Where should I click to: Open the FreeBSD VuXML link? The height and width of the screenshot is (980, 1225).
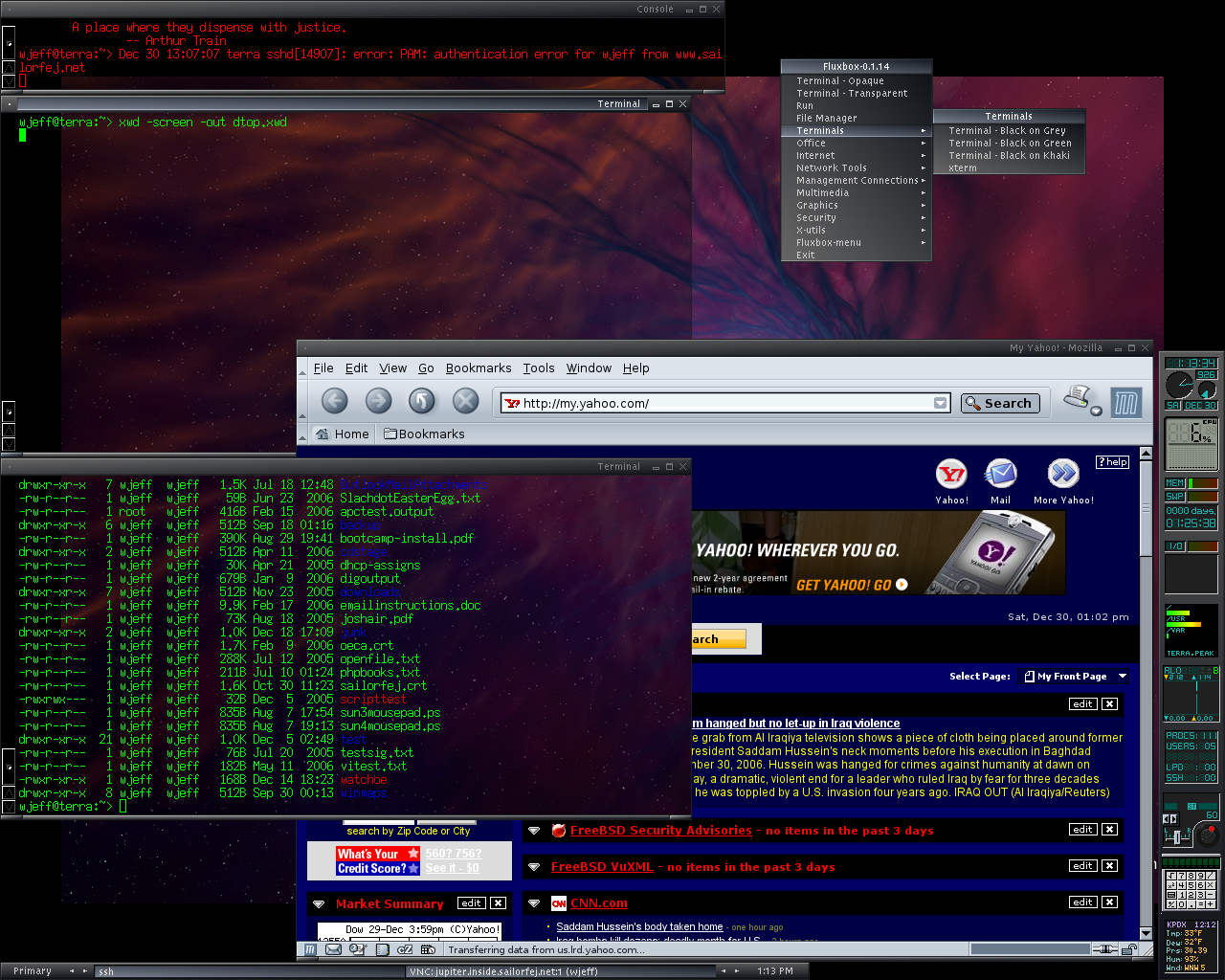(602, 867)
